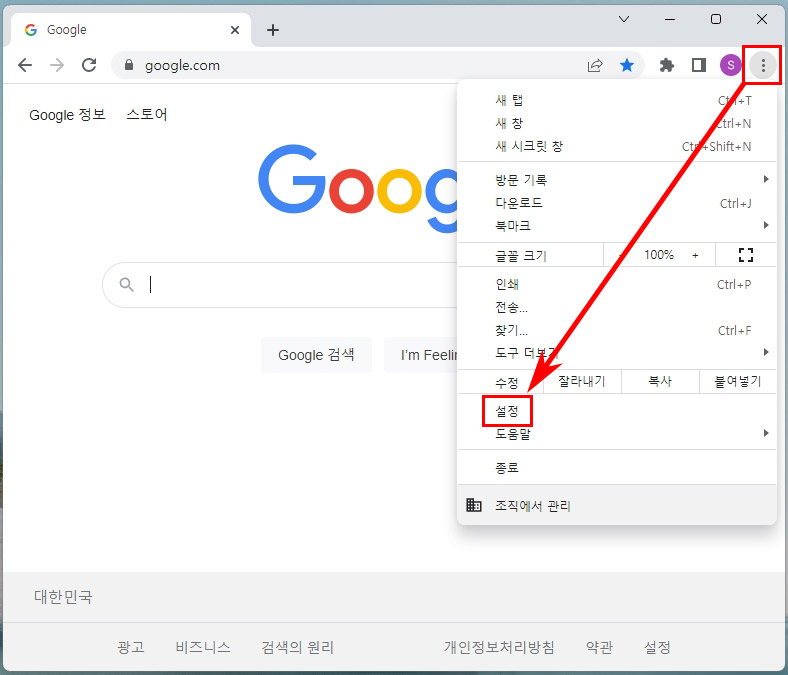Click the forward navigation arrow
The image size is (788, 675).
[57, 65]
